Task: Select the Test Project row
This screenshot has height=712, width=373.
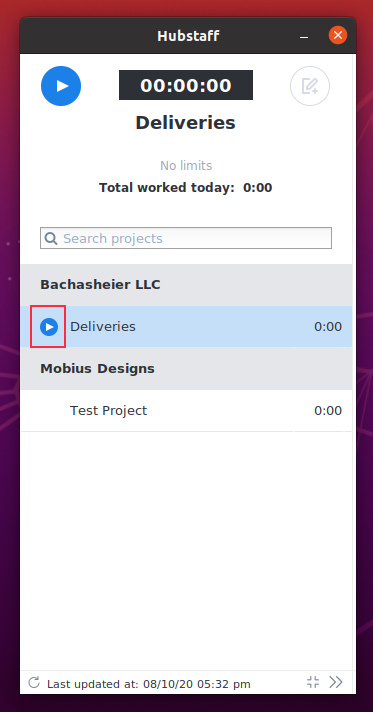Action: coord(186,410)
